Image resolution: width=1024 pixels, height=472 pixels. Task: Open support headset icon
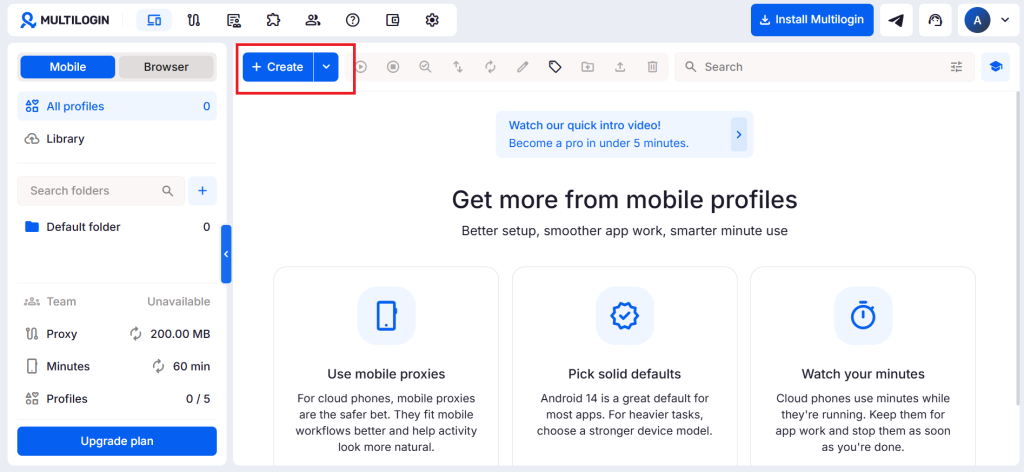pos(936,20)
